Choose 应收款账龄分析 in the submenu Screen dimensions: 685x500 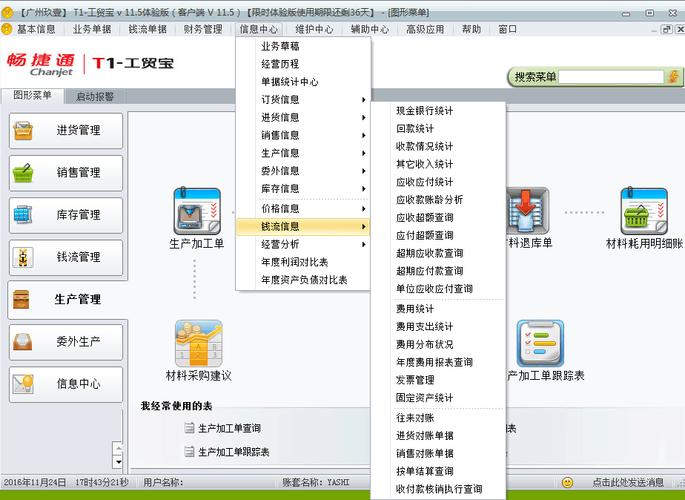click(x=438, y=200)
